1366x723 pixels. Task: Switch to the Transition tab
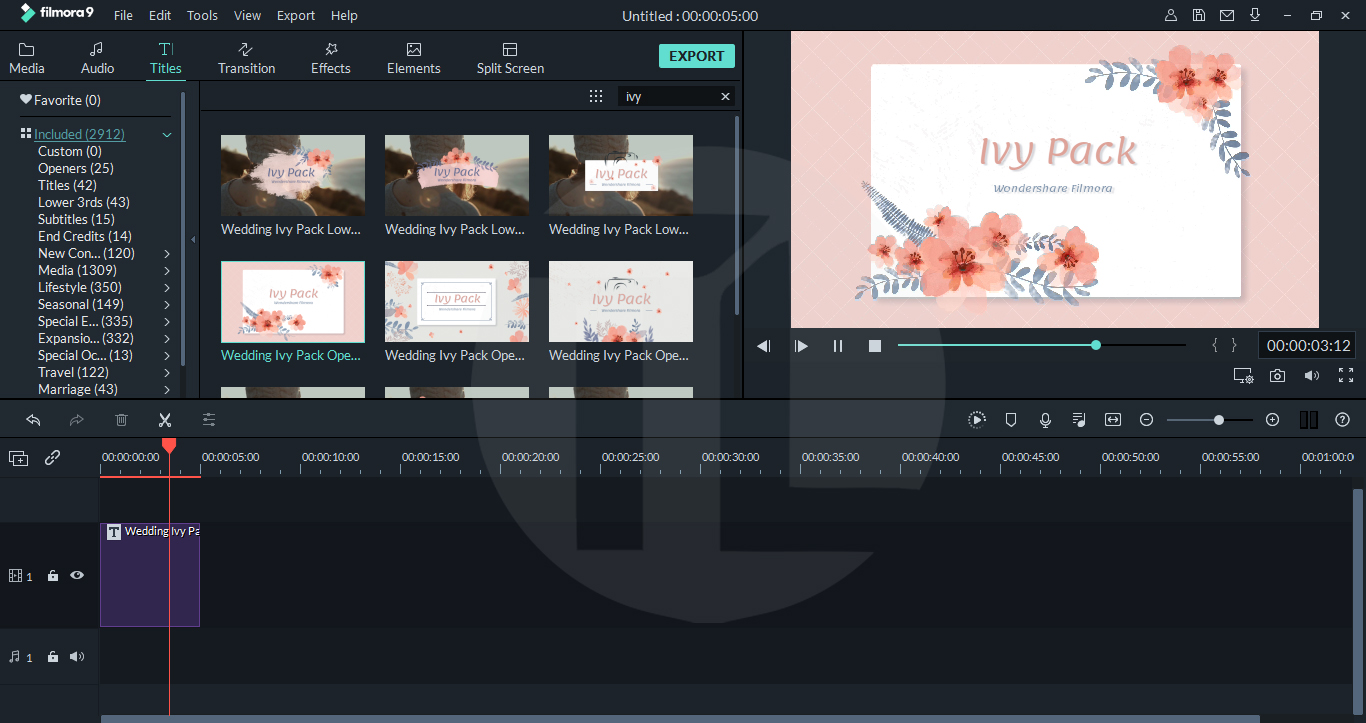tap(246, 57)
